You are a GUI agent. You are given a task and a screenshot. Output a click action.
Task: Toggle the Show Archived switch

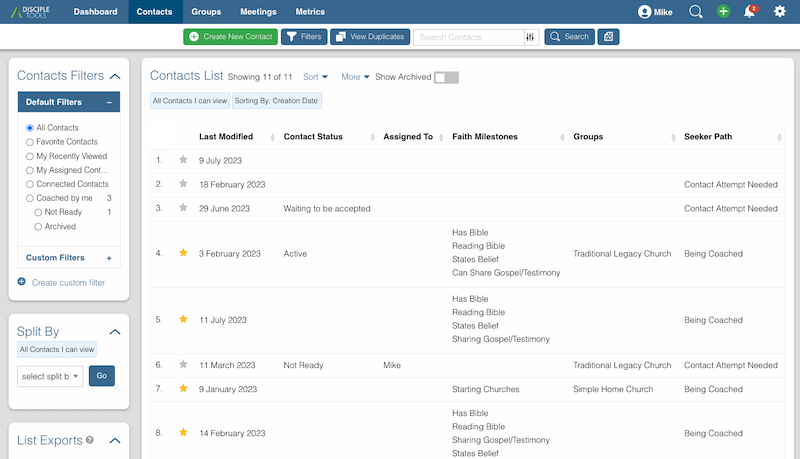click(x=445, y=77)
